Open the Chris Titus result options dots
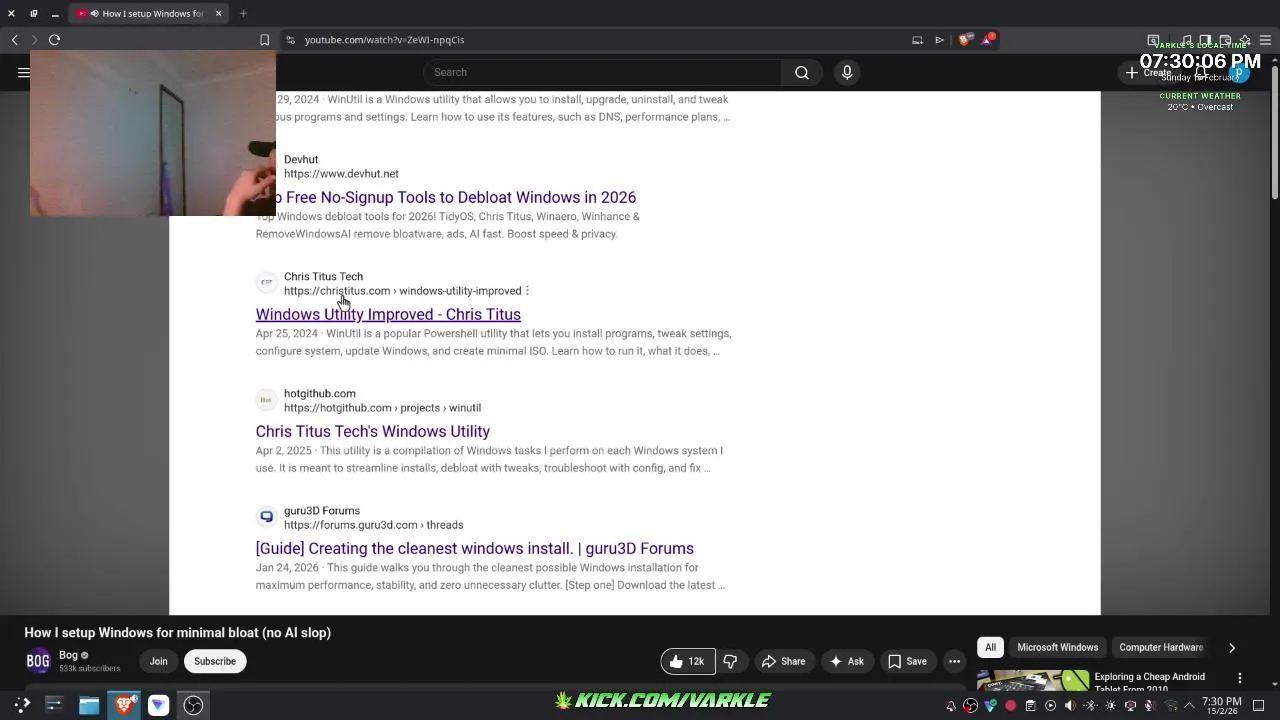This screenshot has height=720, width=1280. pos(527,291)
